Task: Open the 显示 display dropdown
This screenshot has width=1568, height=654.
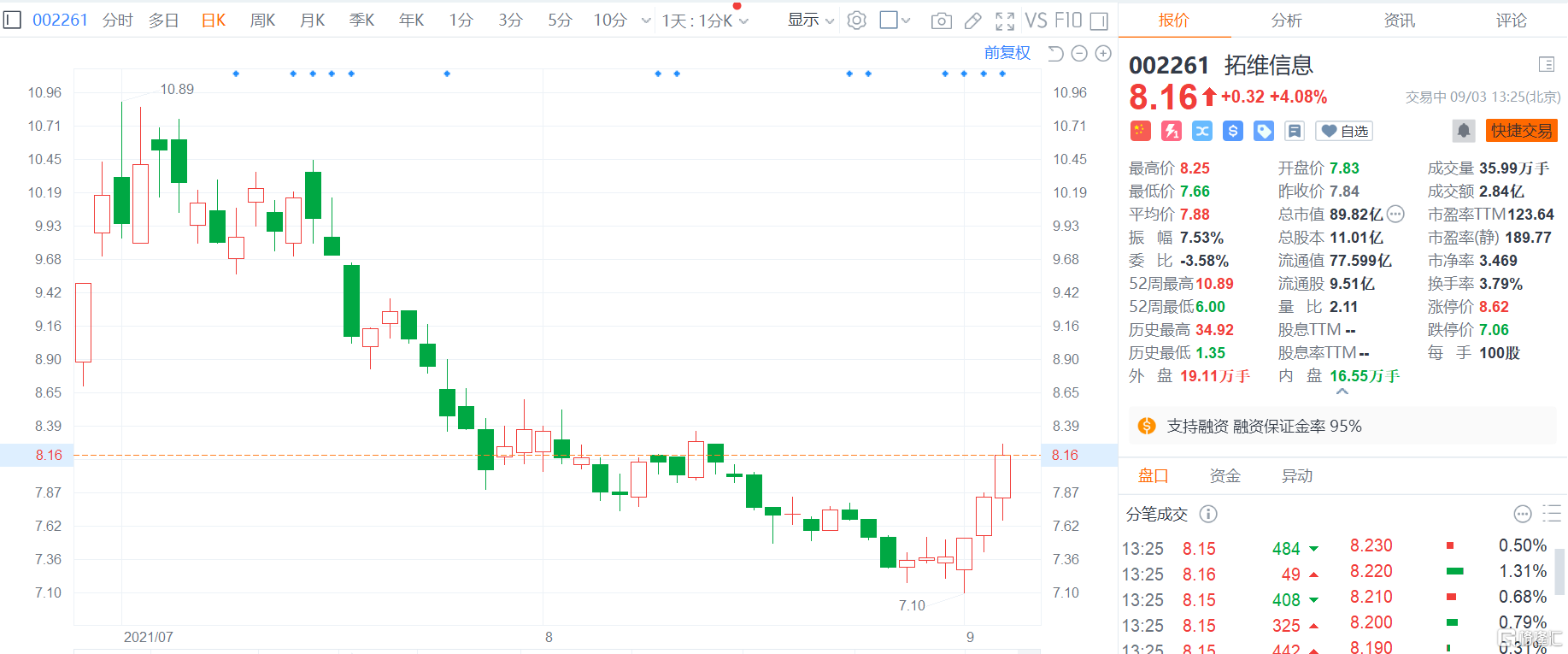Action: click(x=811, y=21)
